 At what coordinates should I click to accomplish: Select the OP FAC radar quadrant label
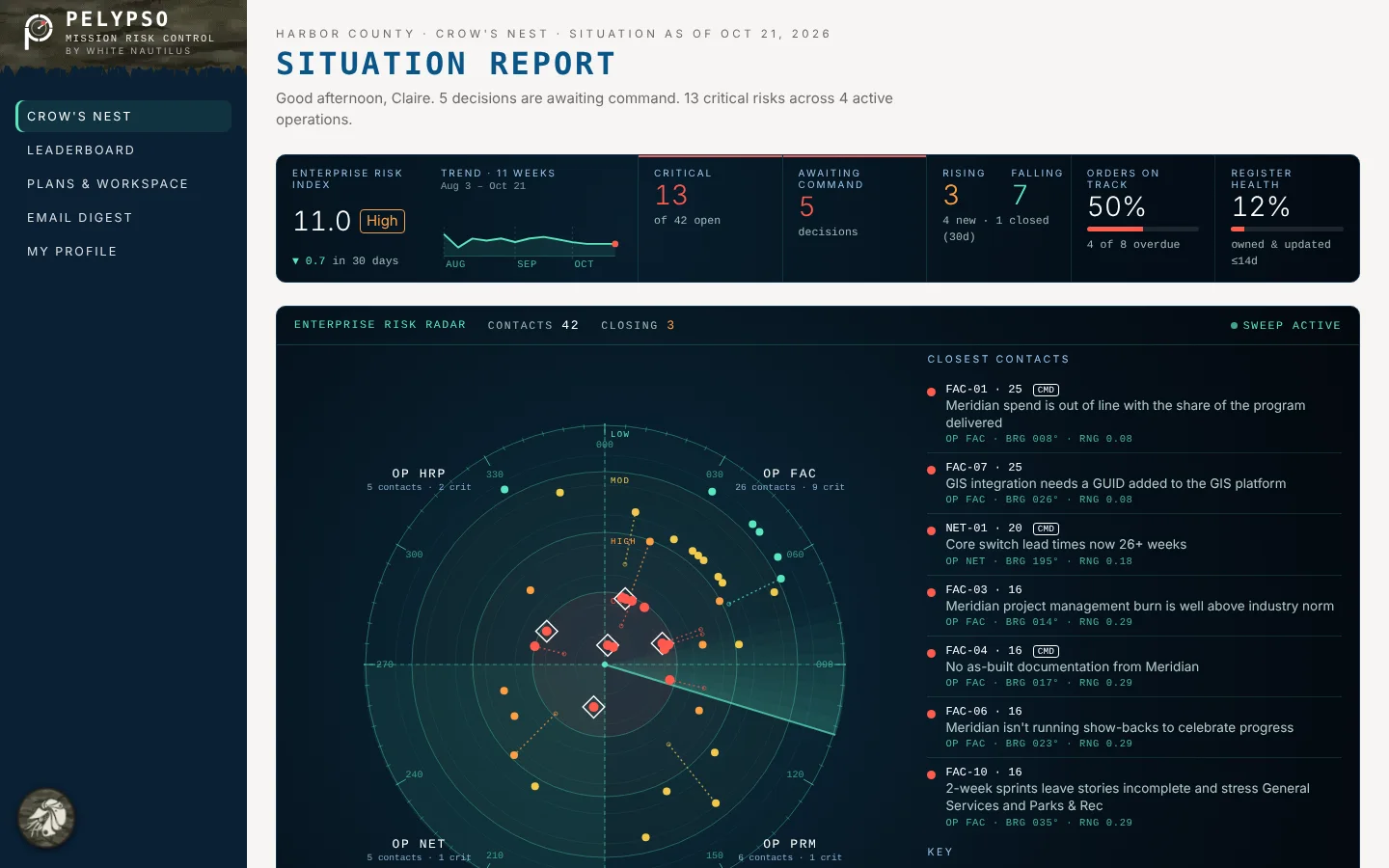[790, 474]
